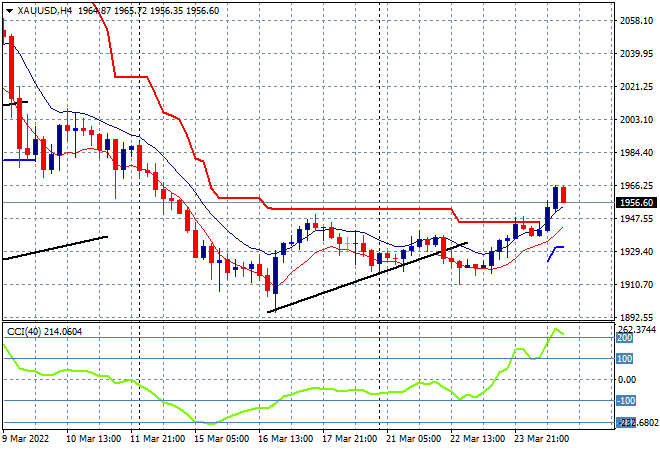Click the 23 Mar 21:00 time label

541,439
